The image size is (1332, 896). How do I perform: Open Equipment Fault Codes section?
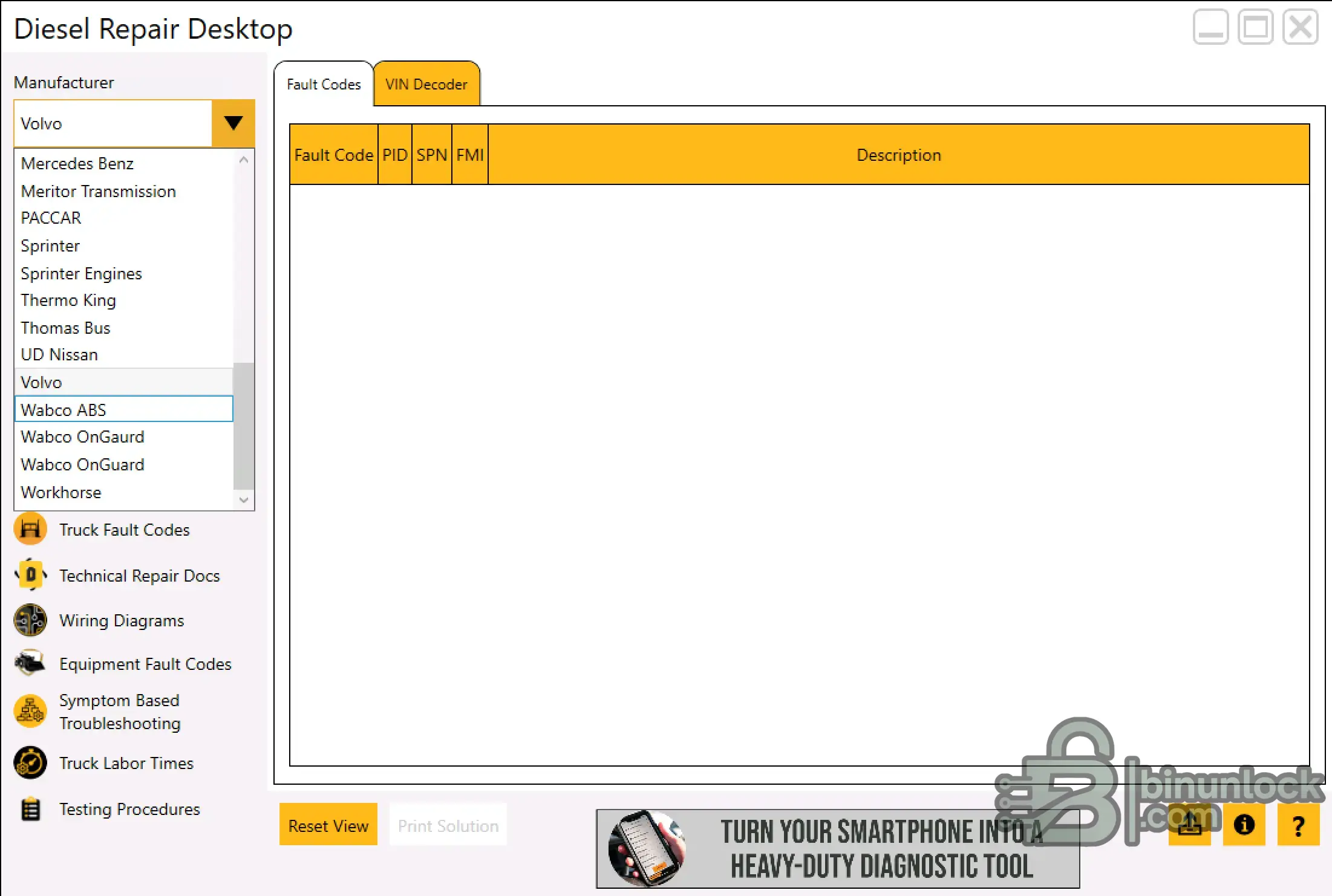[145, 664]
